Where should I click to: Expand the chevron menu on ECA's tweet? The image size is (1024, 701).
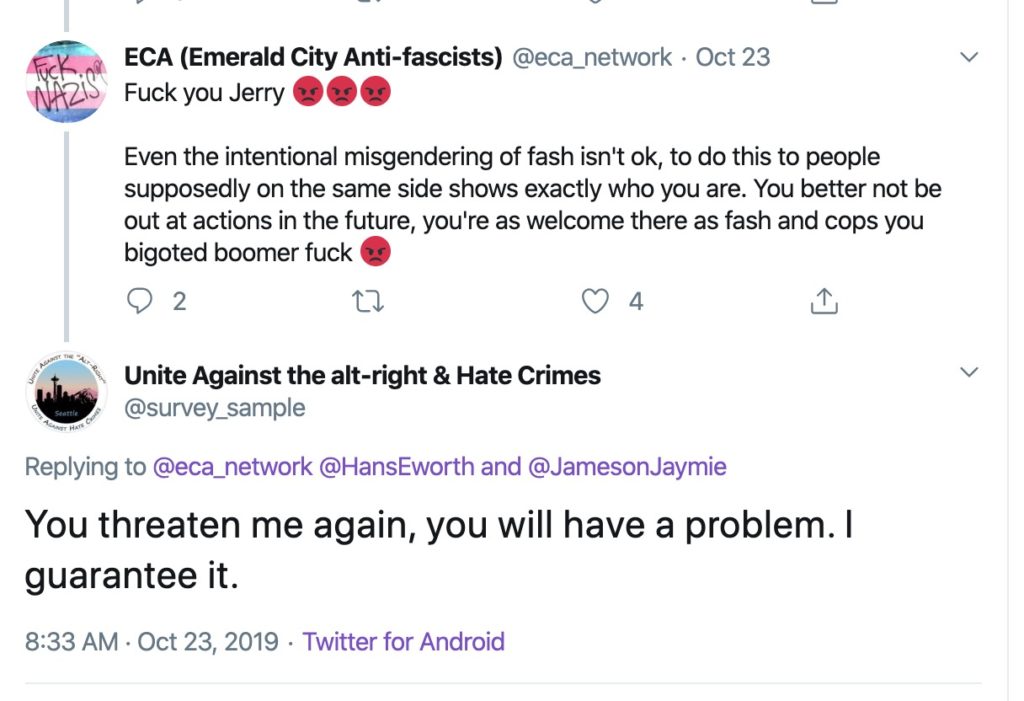point(968,58)
